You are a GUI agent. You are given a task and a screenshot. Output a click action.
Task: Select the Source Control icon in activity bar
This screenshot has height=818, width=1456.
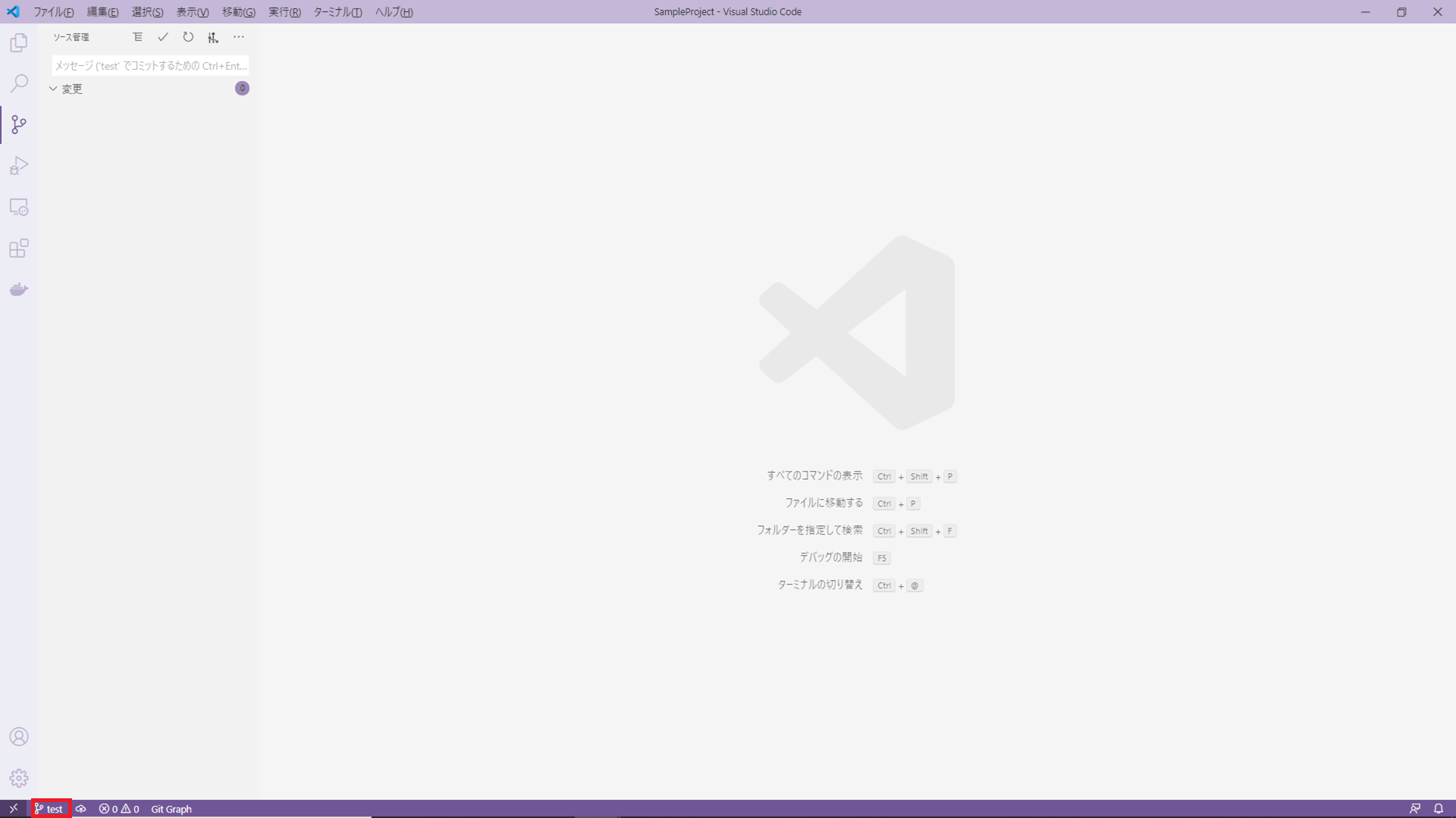19,124
